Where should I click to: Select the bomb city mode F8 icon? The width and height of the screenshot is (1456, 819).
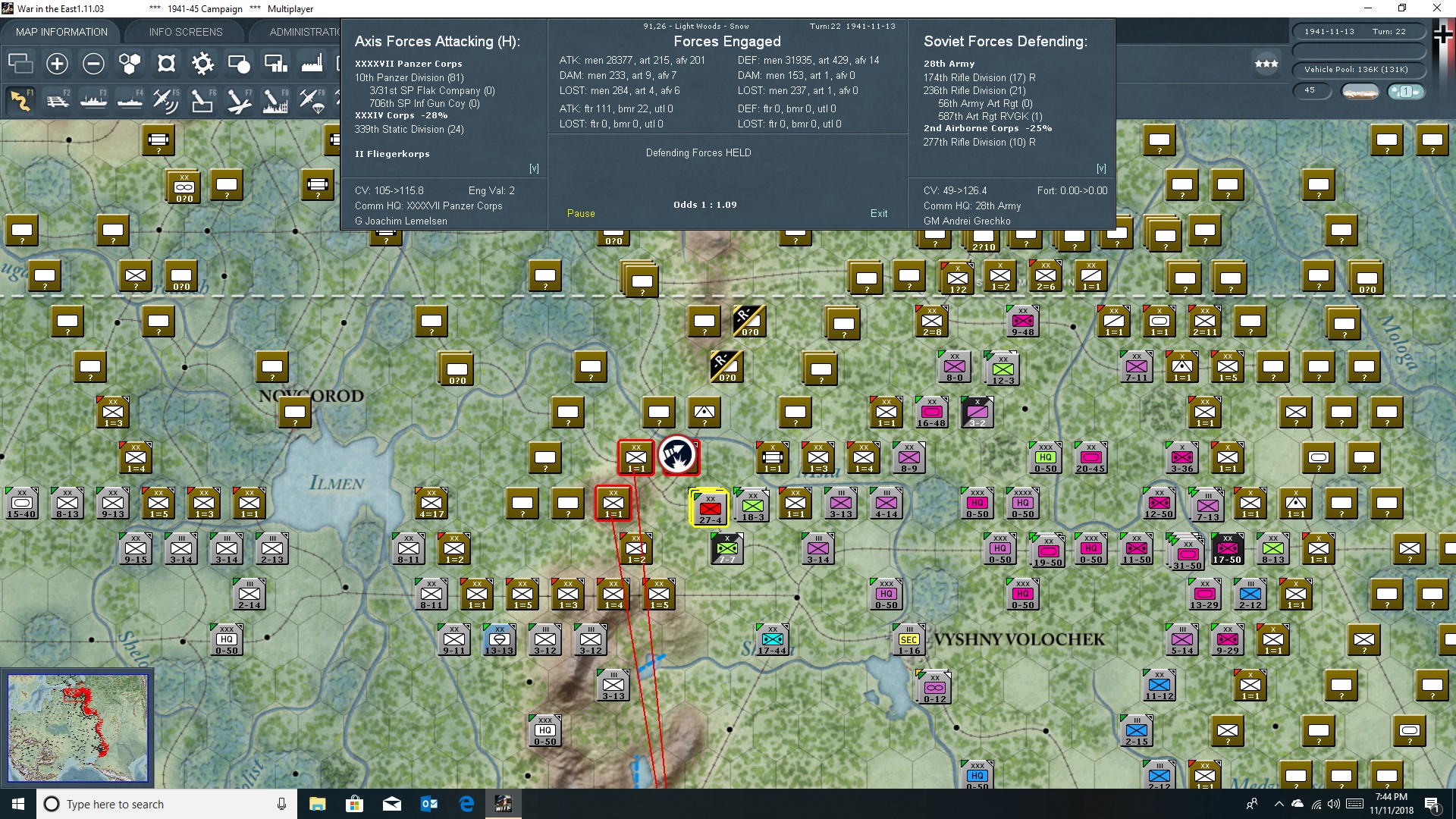coord(275,100)
